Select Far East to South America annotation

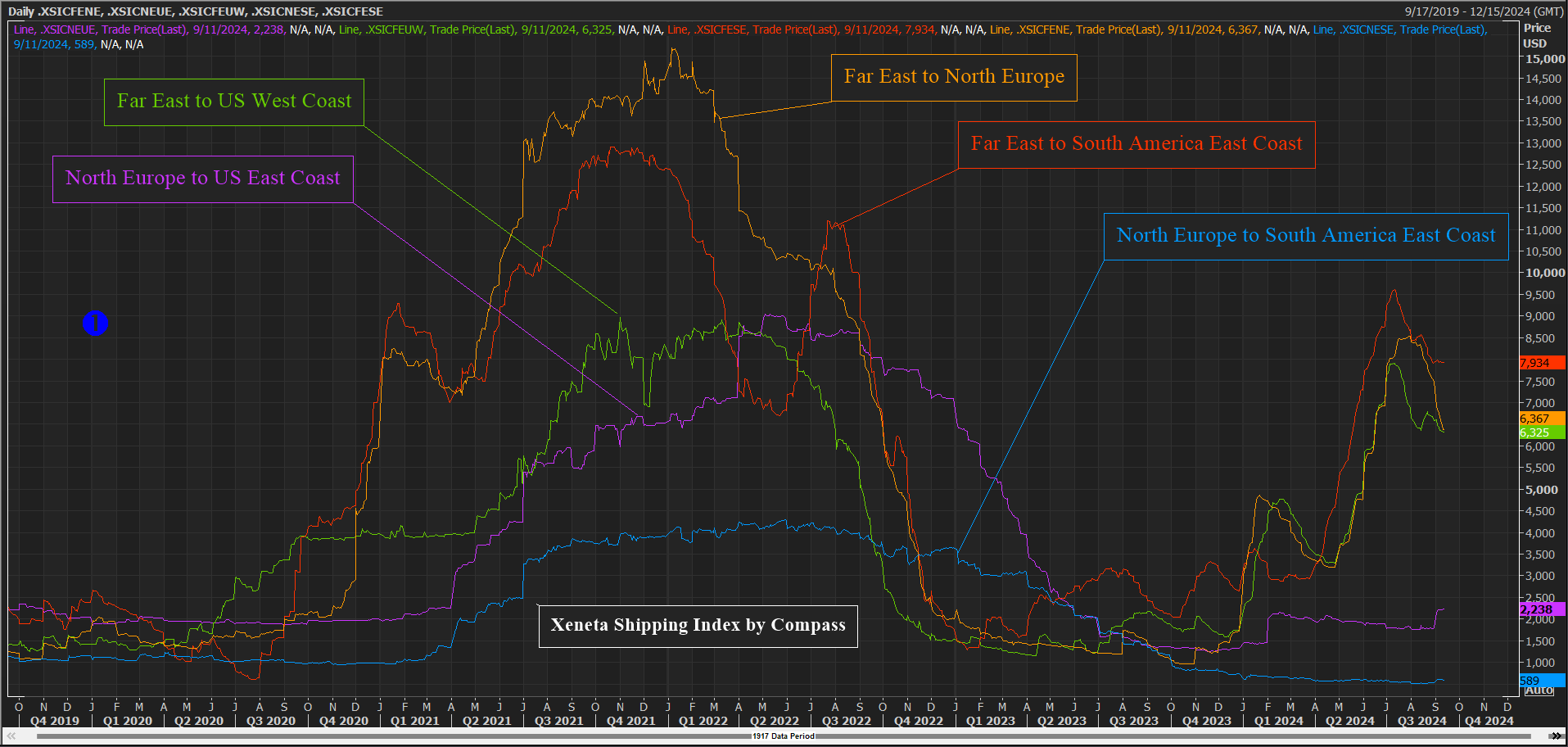[x=1136, y=144]
